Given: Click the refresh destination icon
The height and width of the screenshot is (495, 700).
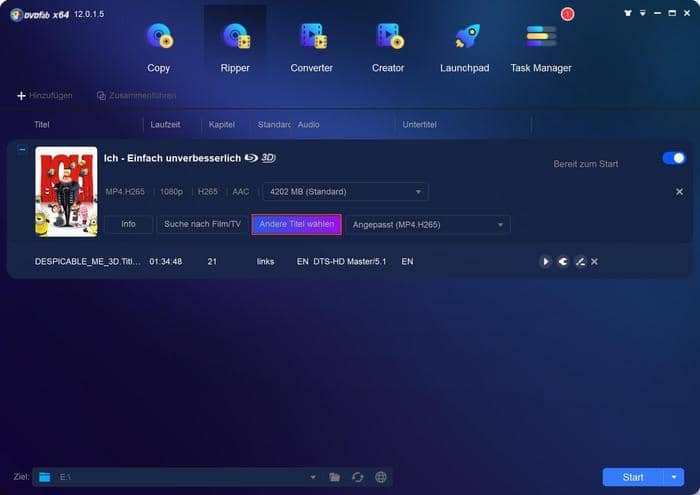Looking at the screenshot, I should tap(358, 477).
